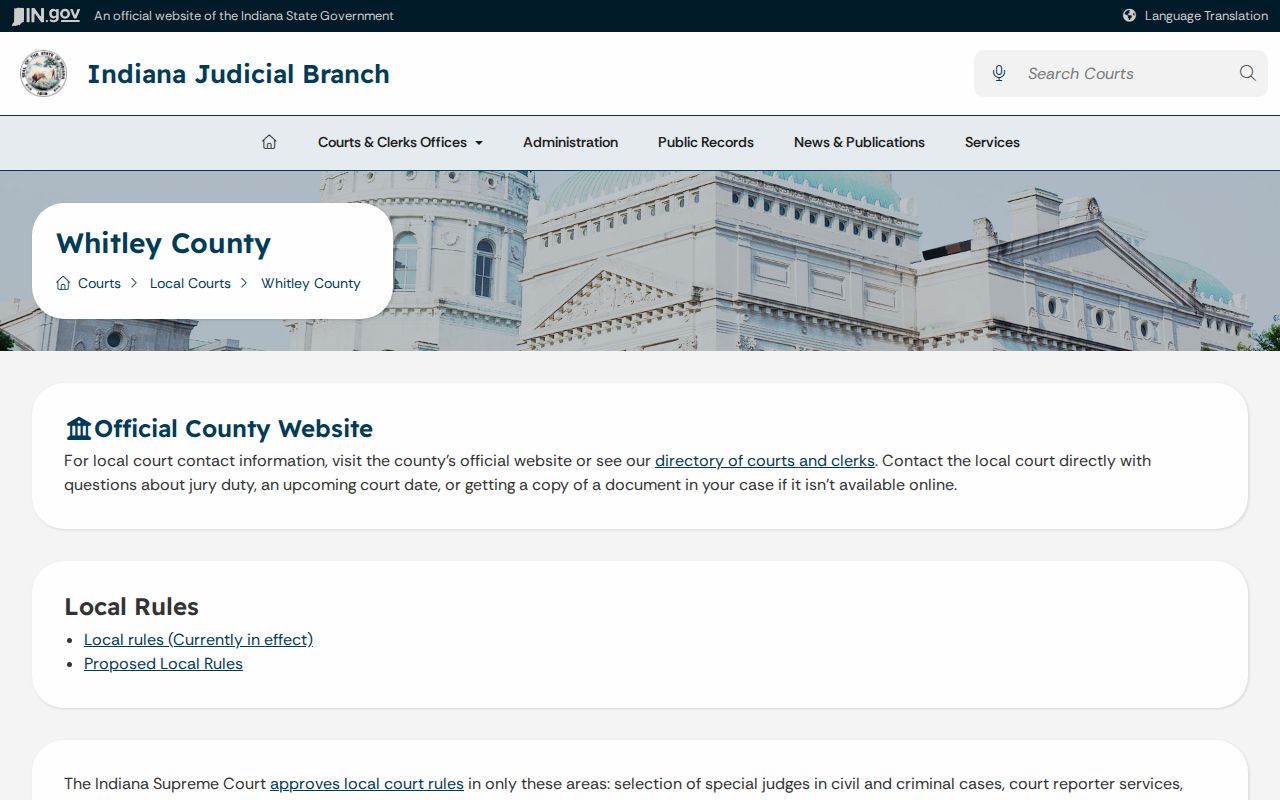Click the Indiana Judicial Branch title
Viewport: 1280px width, 800px height.
(x=238, y=74)
